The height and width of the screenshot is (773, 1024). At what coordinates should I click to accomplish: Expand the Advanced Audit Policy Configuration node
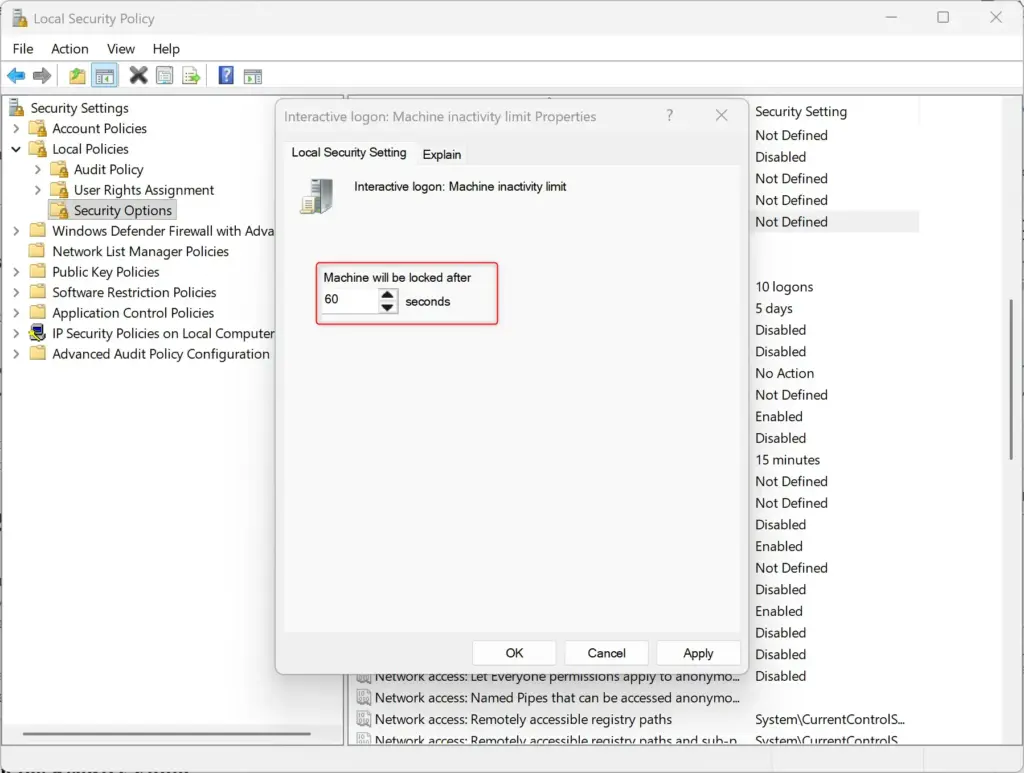pyautogui.click(x=16, y=354)
